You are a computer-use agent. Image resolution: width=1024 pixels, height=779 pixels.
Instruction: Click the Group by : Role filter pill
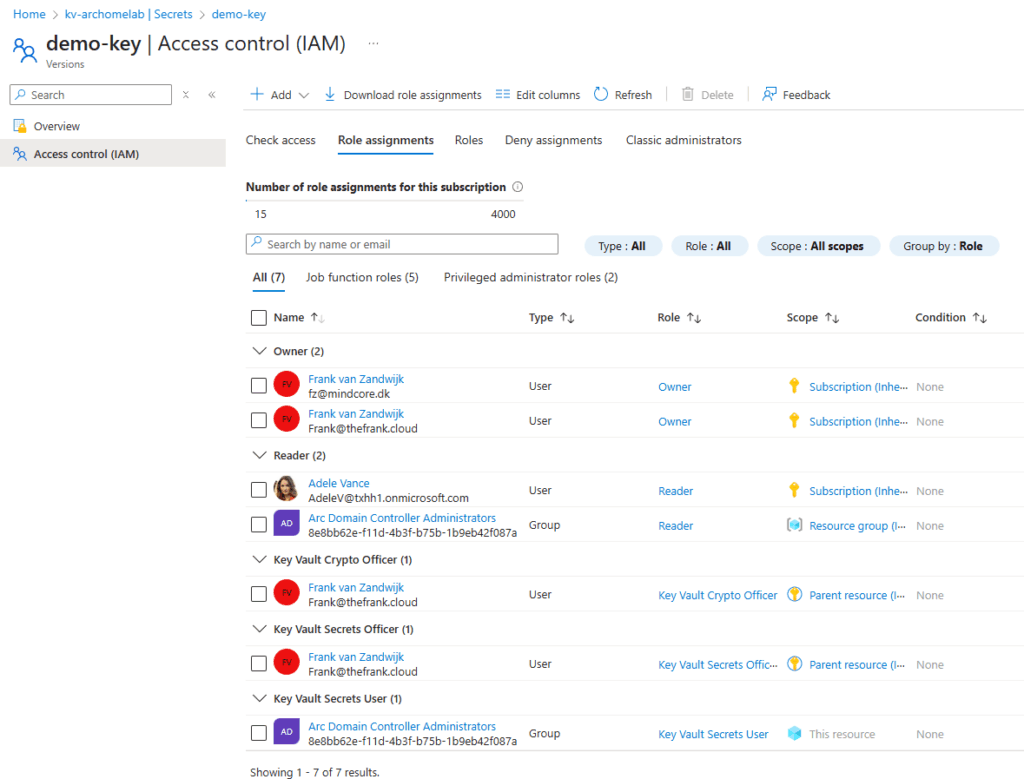(x=943, y=246)
